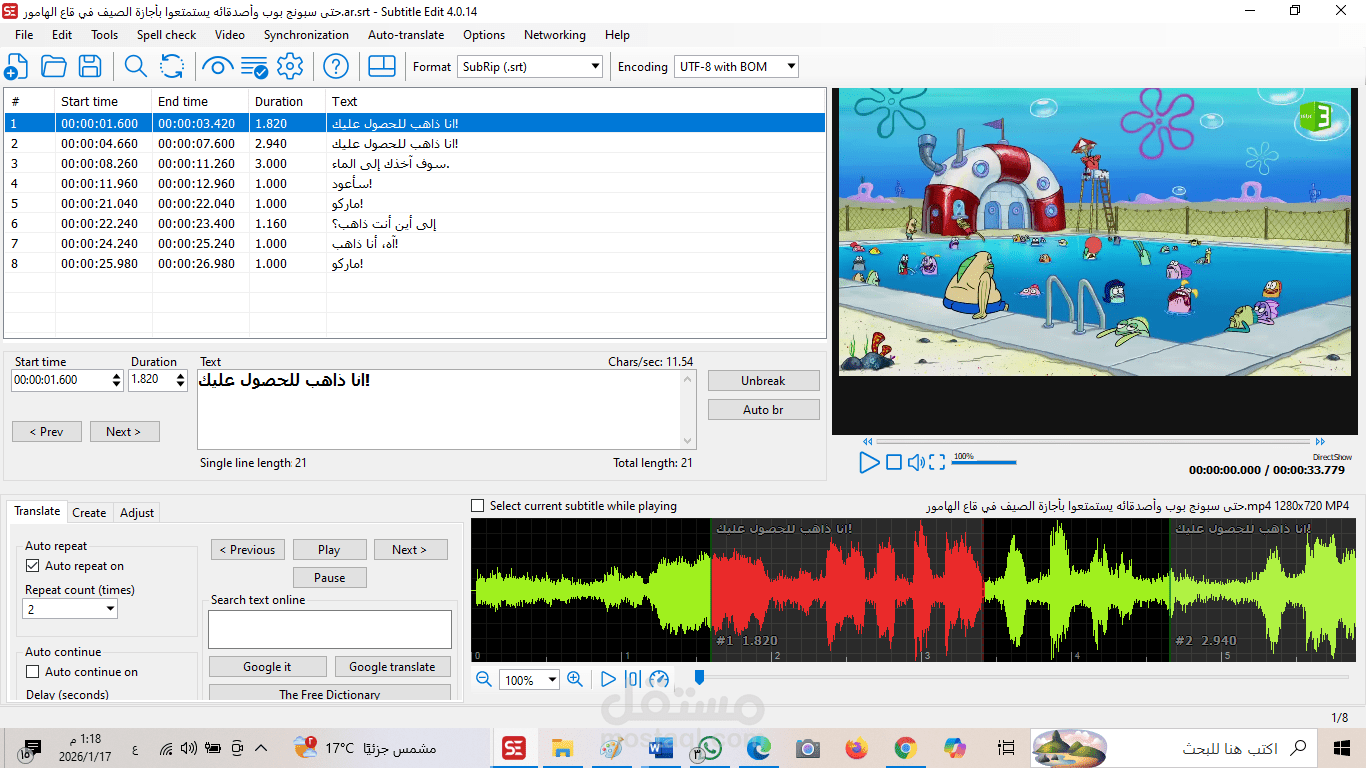Image resolution: width=1366 pixels, height=768 pixels.
Task: Switch to the Create tab
Action: click(89, 513)
